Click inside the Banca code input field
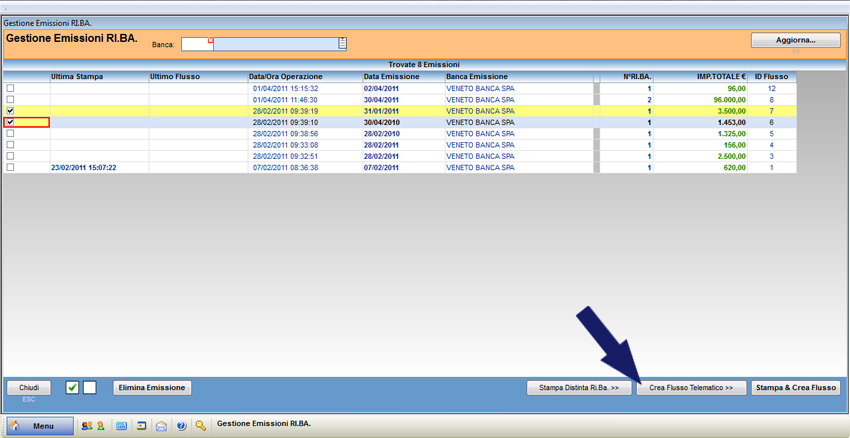 click(x=195, y=45)
